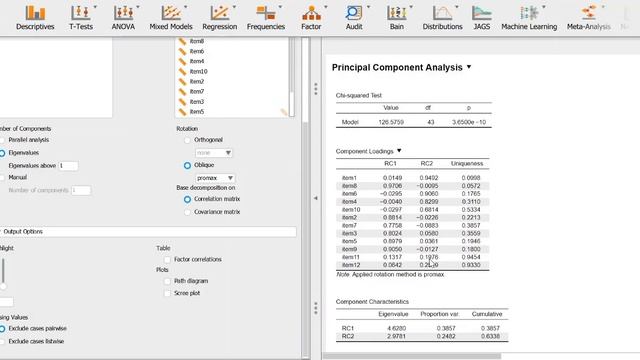Open the orthogonal rotation 'none' dropdown
The image size is (640, 360).
[x=213, y=153]
